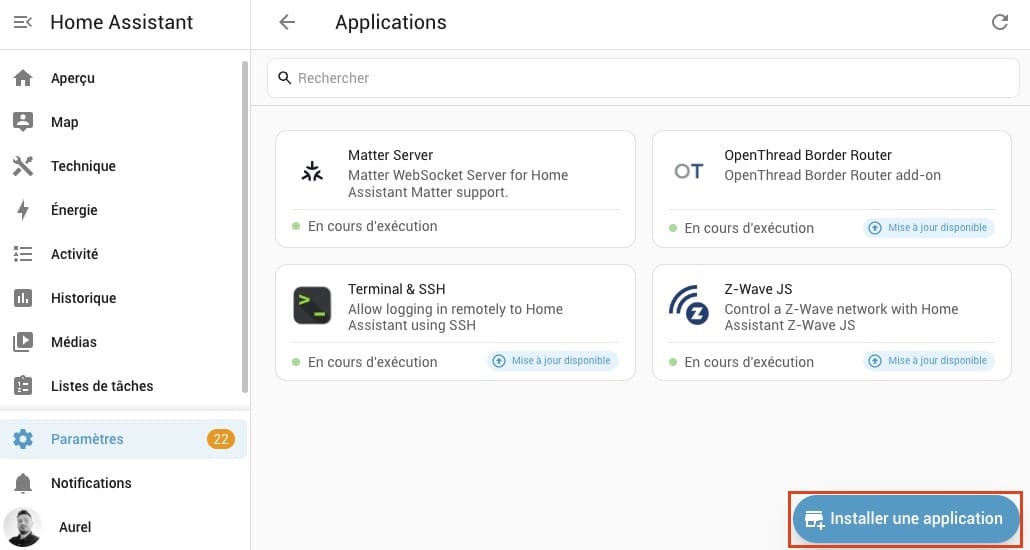Viewport: 1030px width, 550px height.
Task: Click the OpenThread Border Router OT icon
Action: pos(688,171)
